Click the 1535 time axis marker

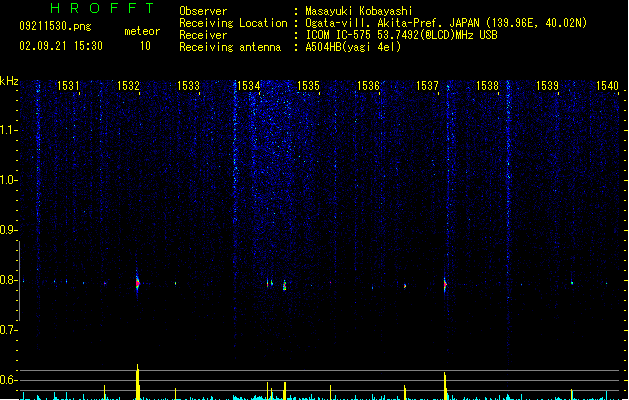pos(308,85)
